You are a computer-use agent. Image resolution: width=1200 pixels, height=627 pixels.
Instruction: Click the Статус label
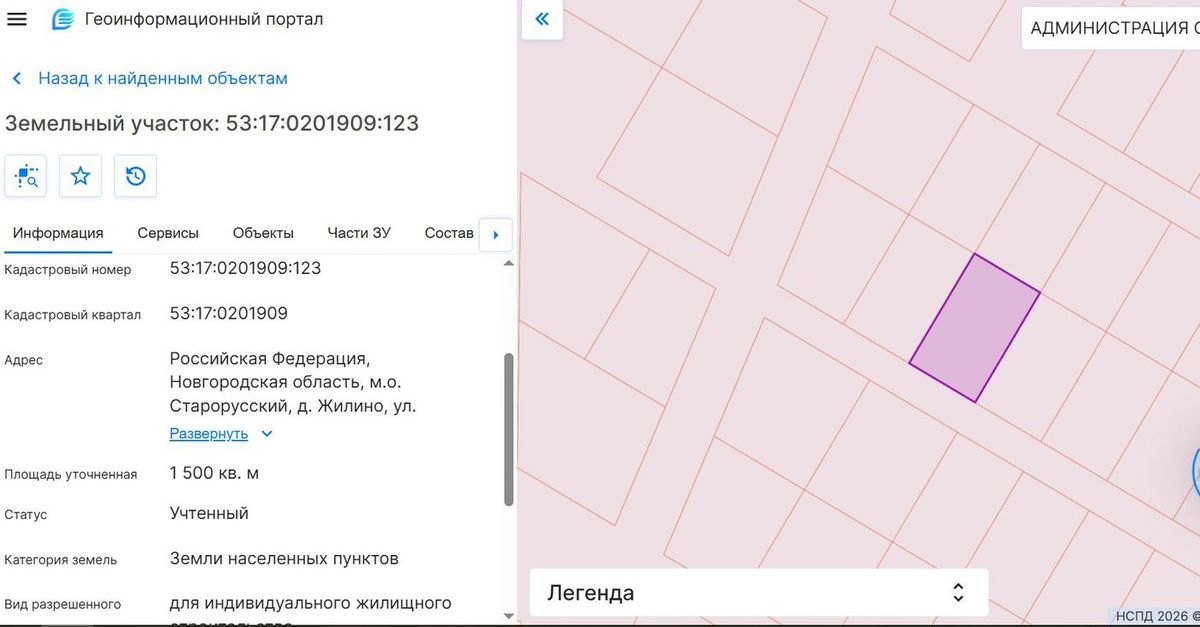[x=26, y=515]
